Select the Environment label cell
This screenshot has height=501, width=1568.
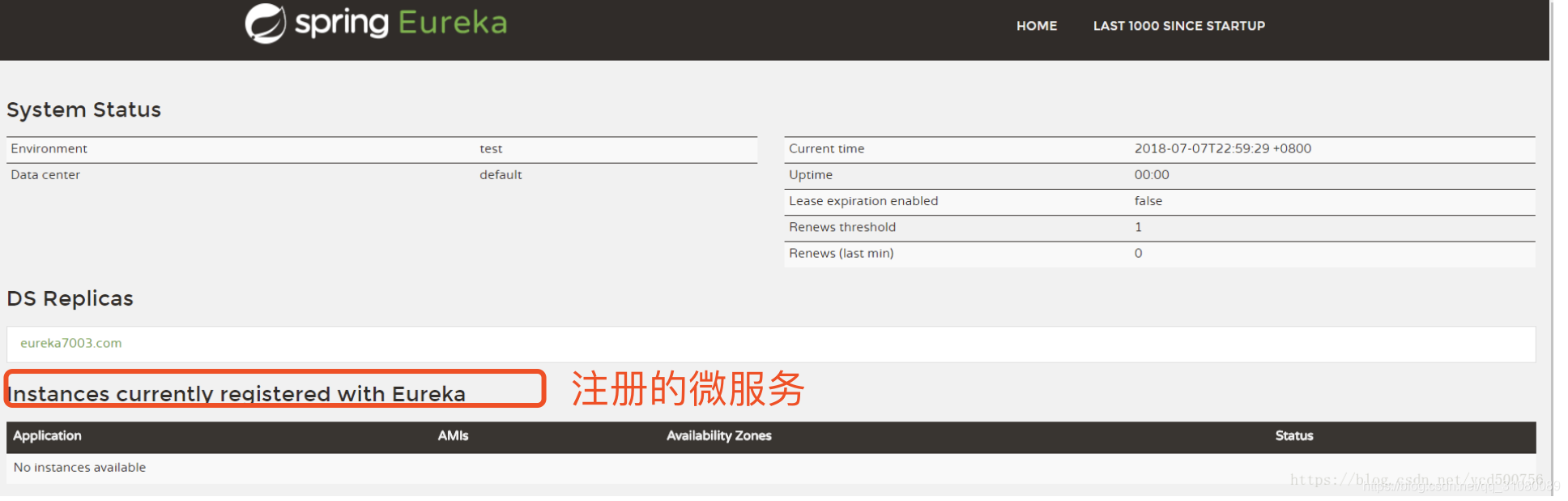pos(49,148)
